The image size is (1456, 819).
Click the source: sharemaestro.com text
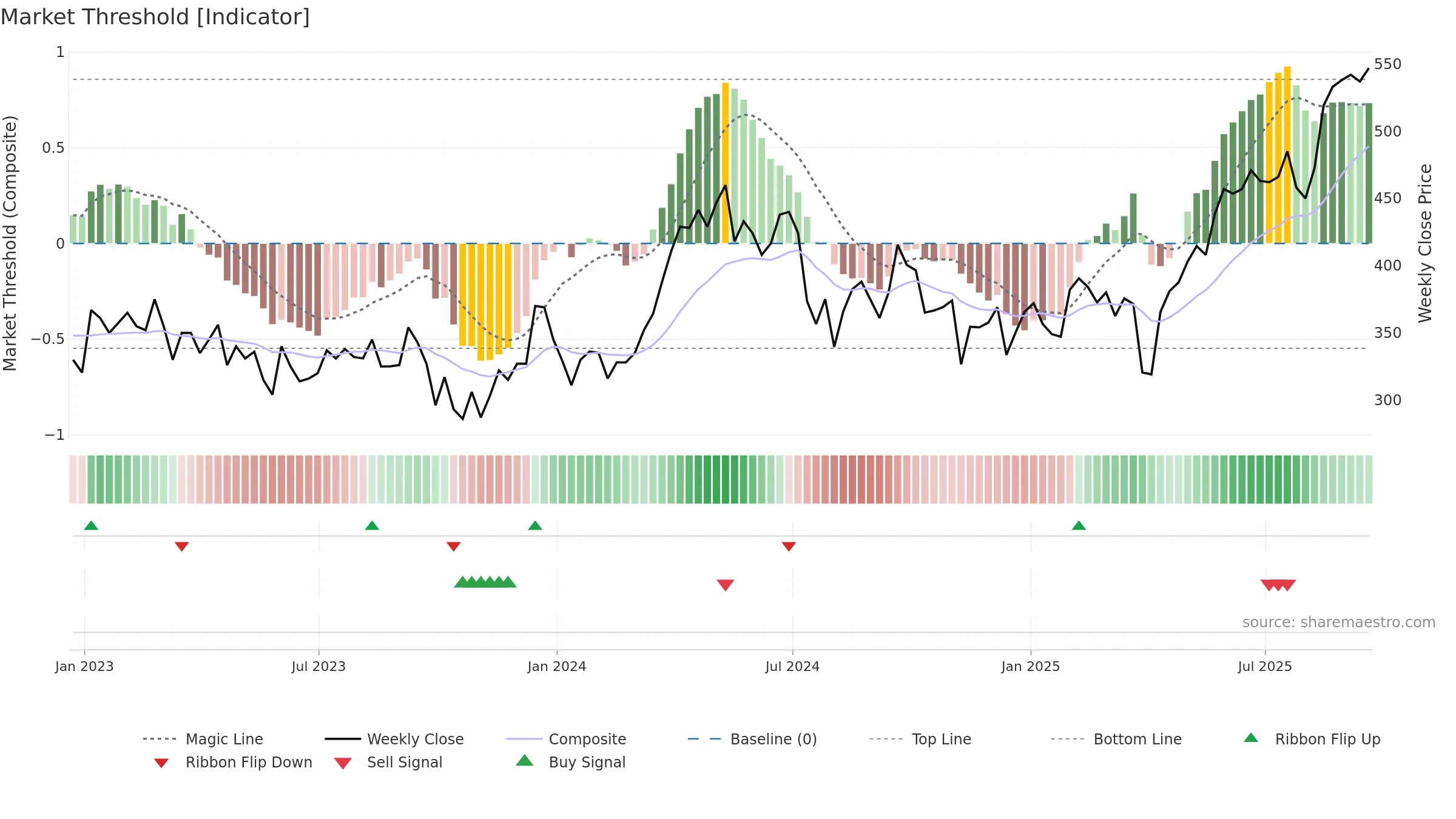click(1339, 622)
